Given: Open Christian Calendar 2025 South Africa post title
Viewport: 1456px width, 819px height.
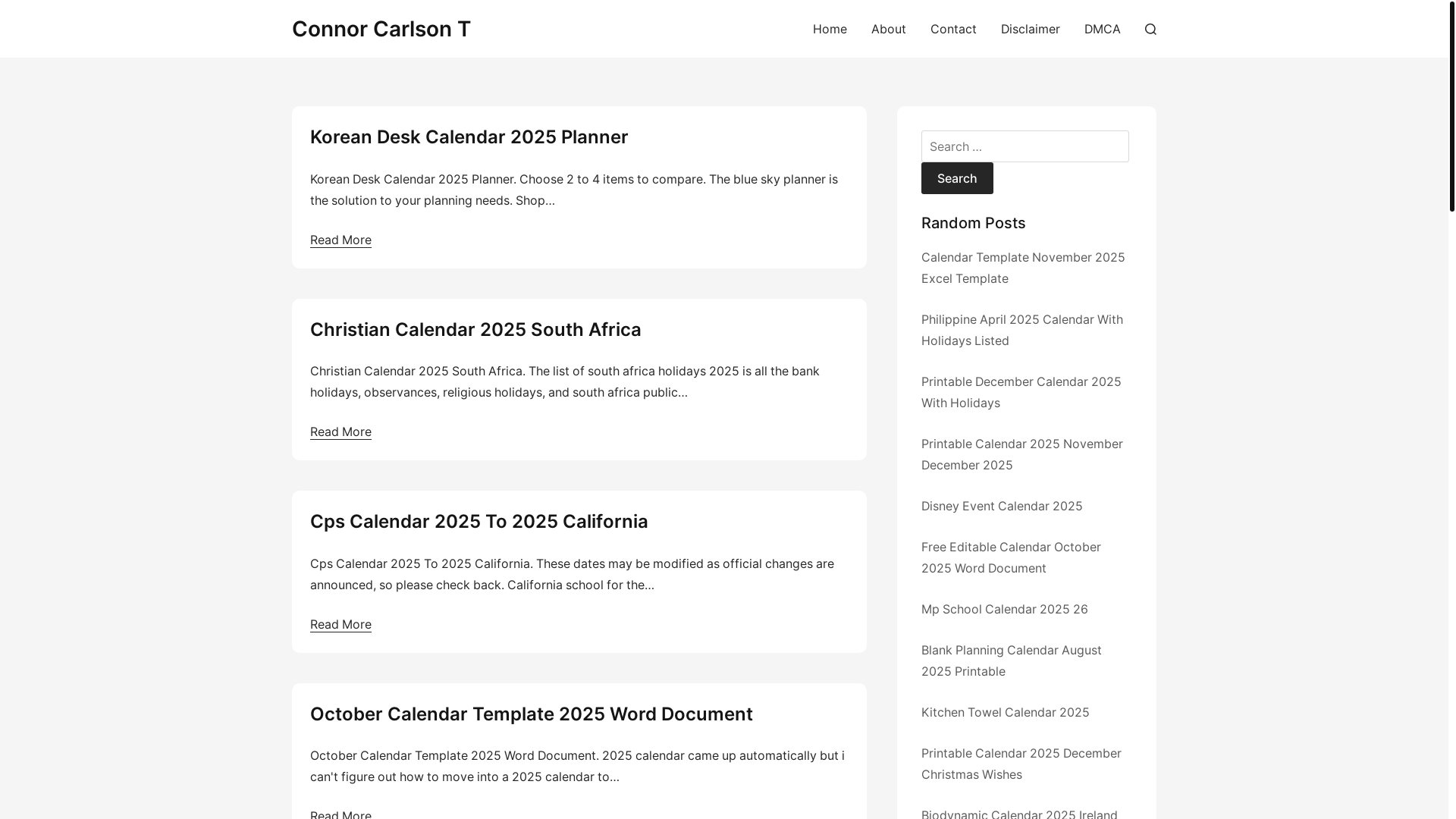Looking at the screenshot, I should point(475,330).
